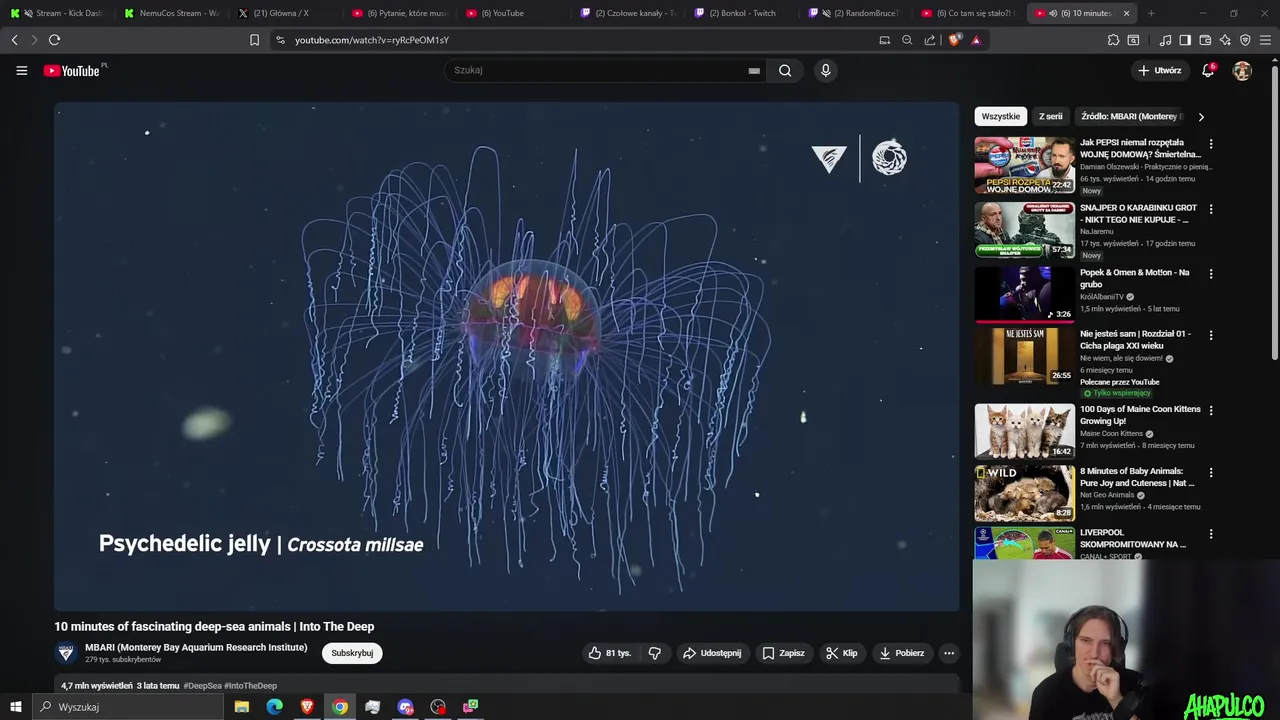Open options for Maine Coon Kittens video
Viewport: 1280px width, 720px height.
click(x=1211, y=410)
